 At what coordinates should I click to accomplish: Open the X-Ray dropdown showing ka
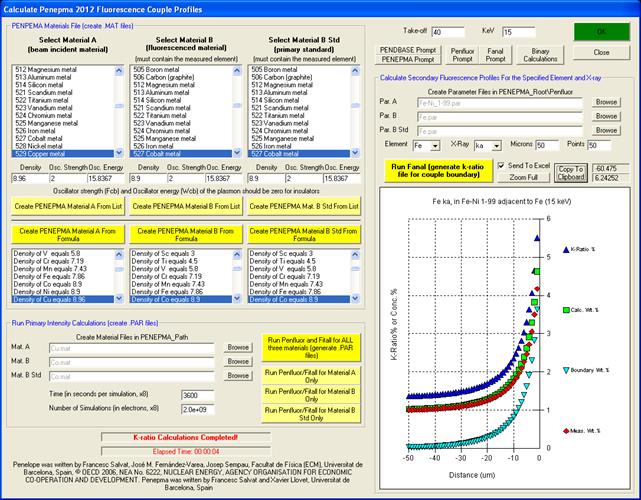(497, 146)
